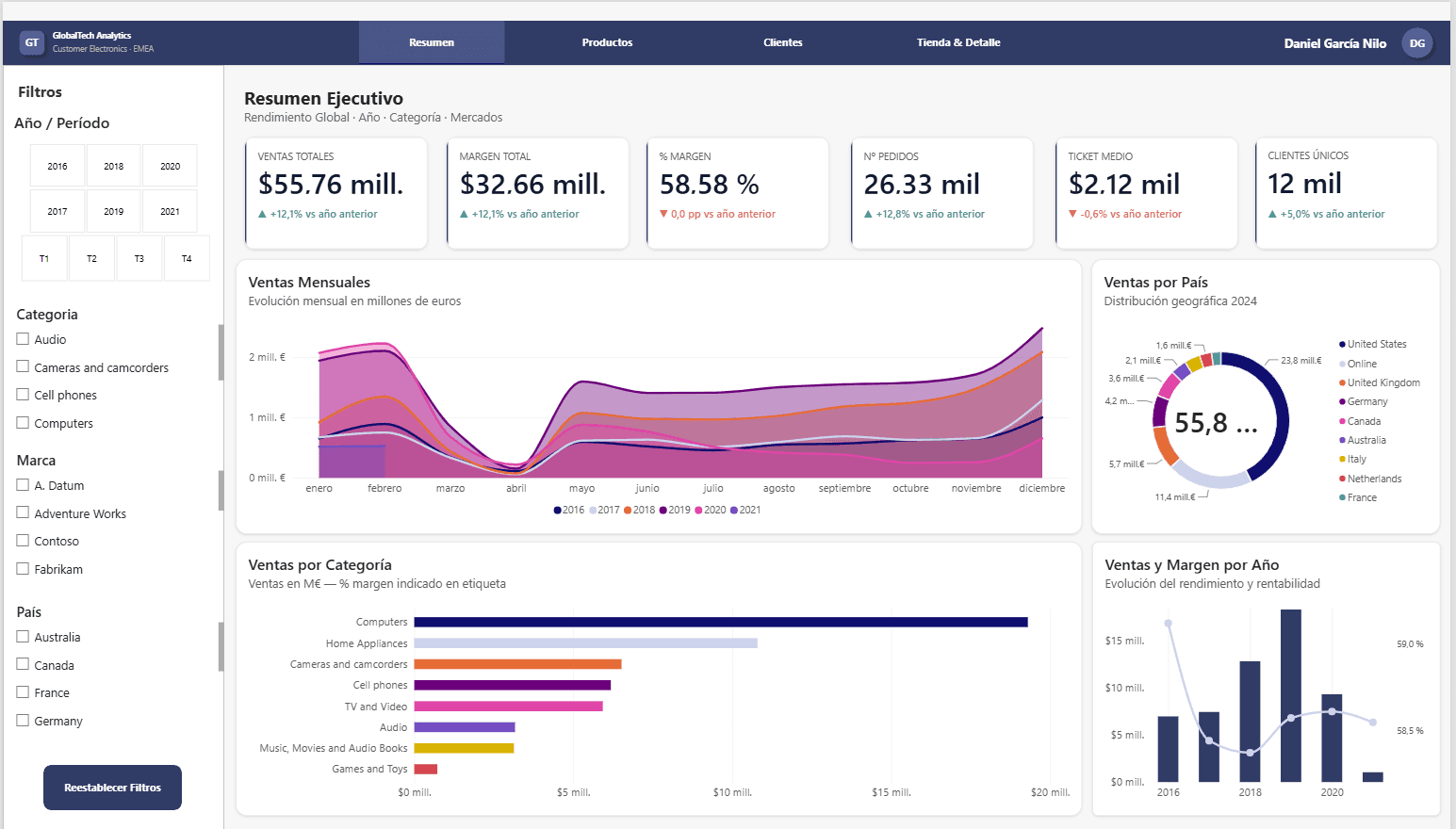This screenshot has width=1456, height=829.
Task: Select the Home Appliances bar in the category chart
Action: tap(586, 643)
